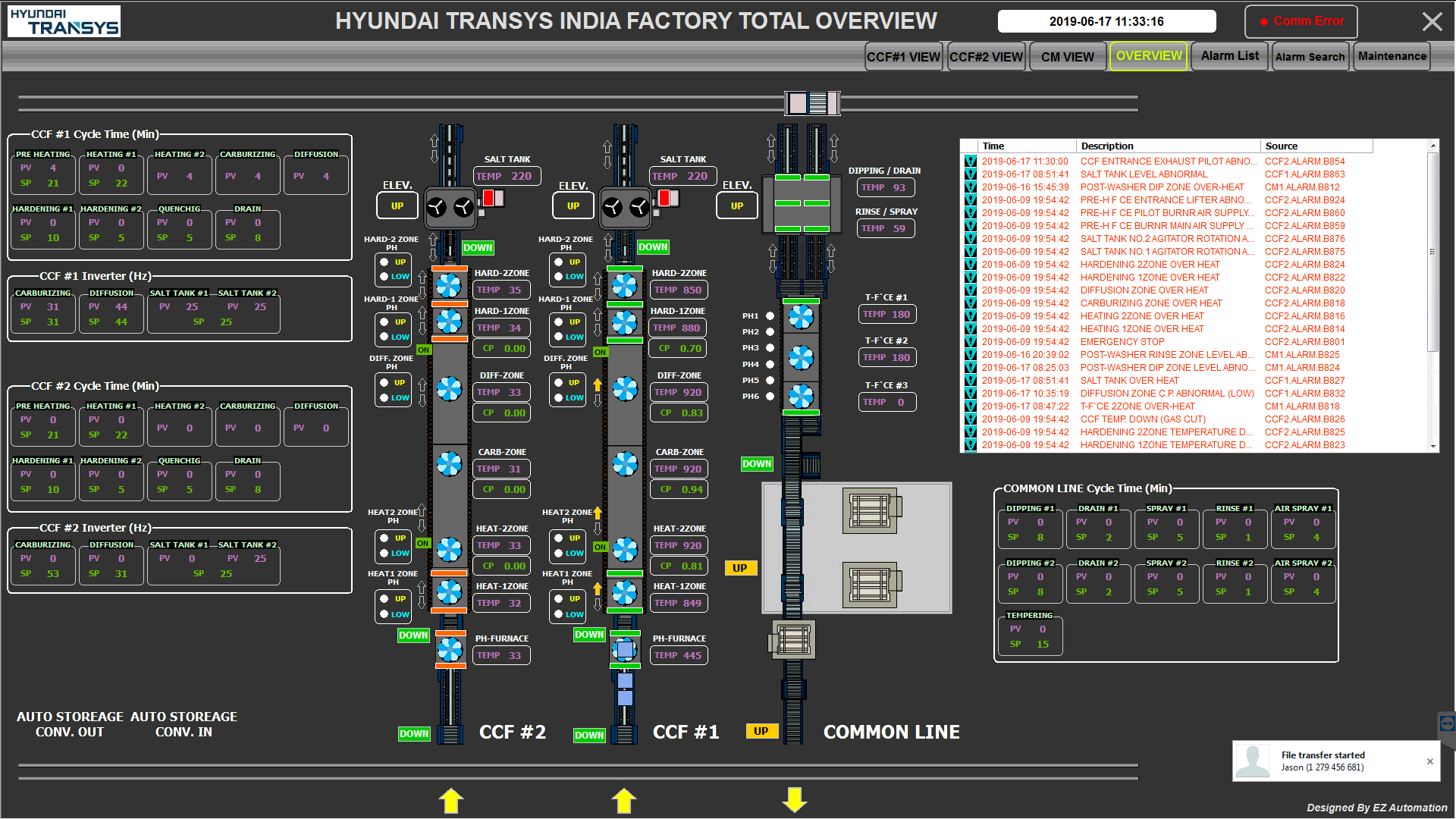Sort alarms by the Source column header
The image size is (1456, 819).
pos(1316,146)
